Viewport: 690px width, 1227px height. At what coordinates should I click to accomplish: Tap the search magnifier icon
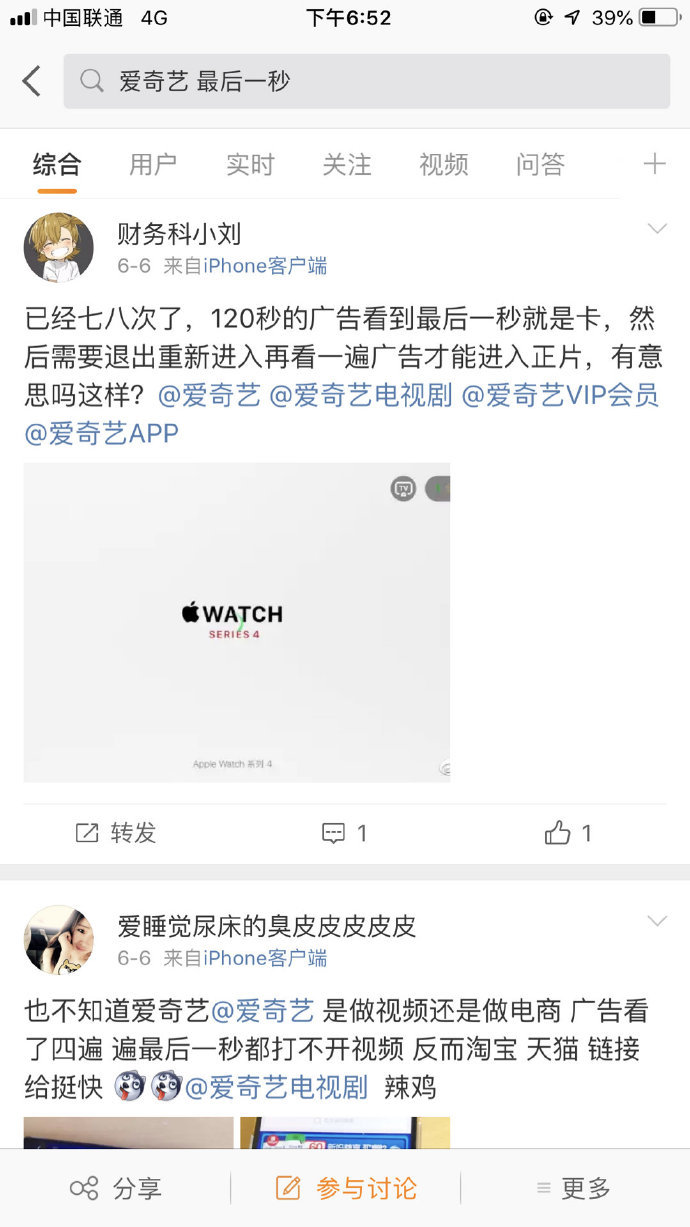92,81
